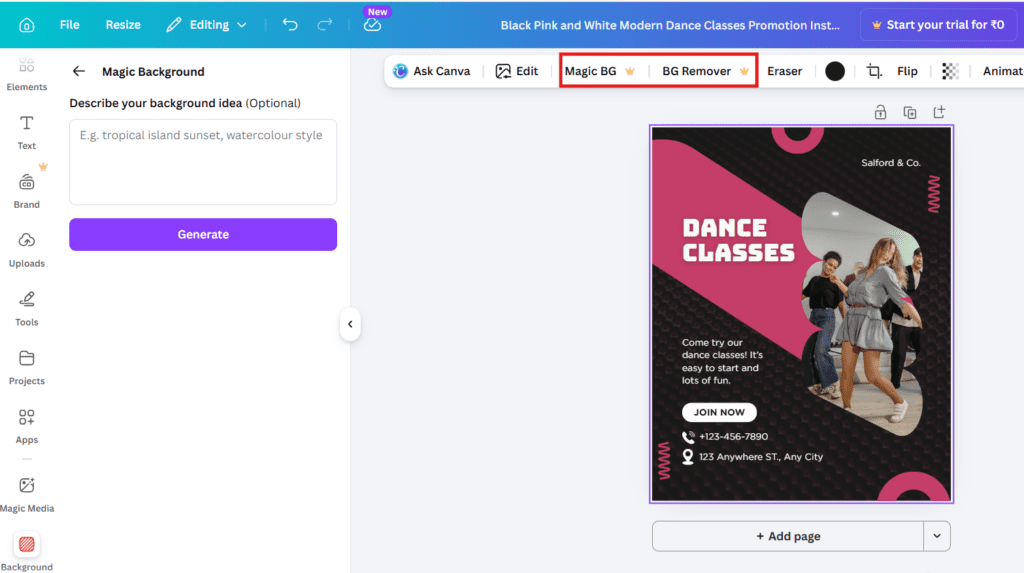The height and width of the screenshot is (573, 1024).
Task: Expand the Add page options arrow
Action: (x=937, y=536)
